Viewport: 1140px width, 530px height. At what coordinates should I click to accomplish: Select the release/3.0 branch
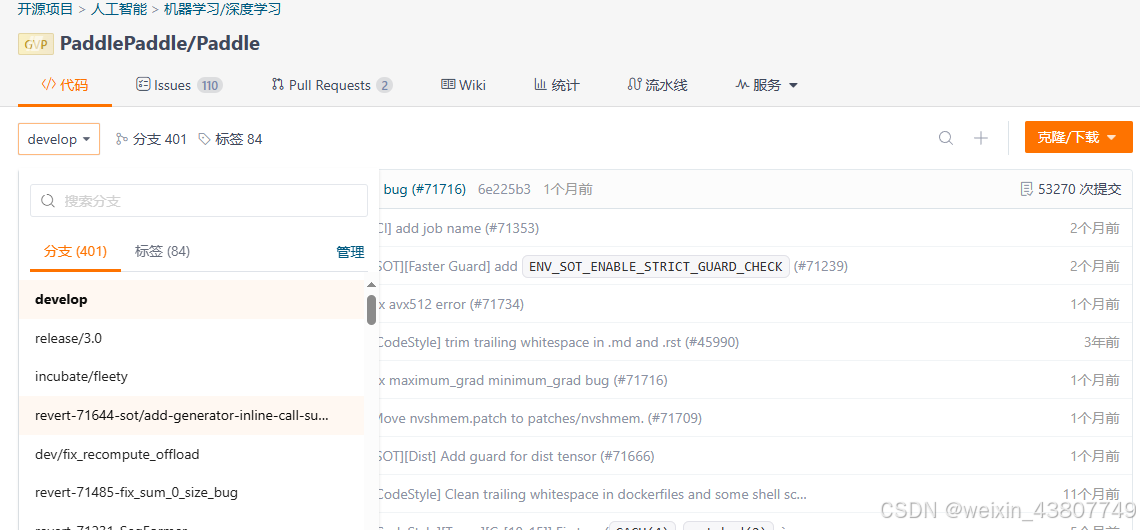point(192,338)
